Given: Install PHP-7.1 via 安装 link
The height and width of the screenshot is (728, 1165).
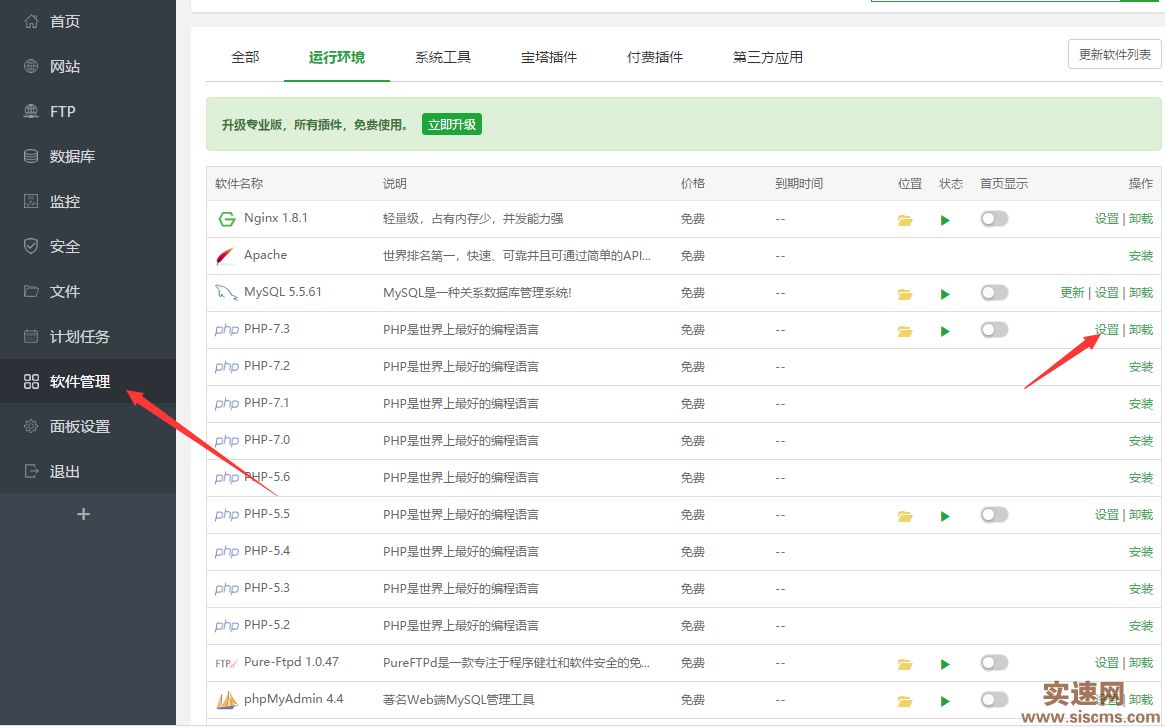Looking at the screenshot, I should [1141, 403].
